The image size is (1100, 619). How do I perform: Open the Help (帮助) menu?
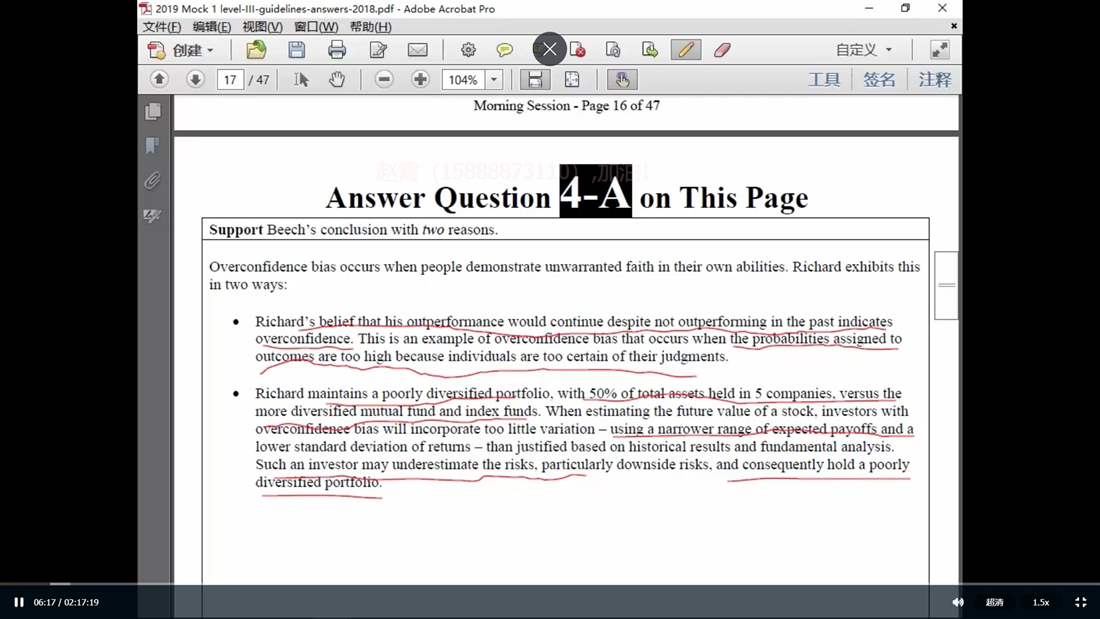point(370,27)
